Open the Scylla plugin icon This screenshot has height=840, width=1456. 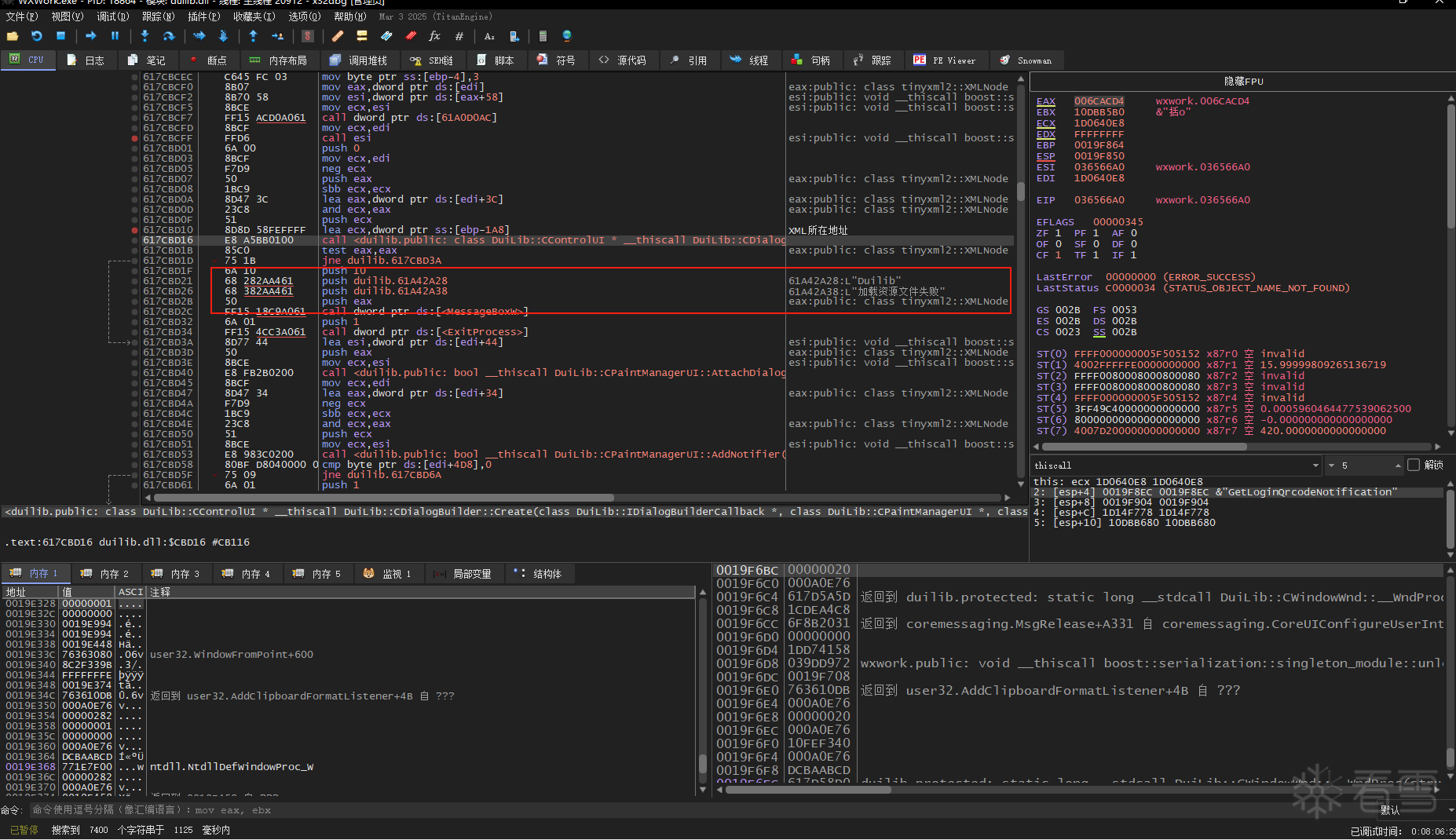pos(308,36)
